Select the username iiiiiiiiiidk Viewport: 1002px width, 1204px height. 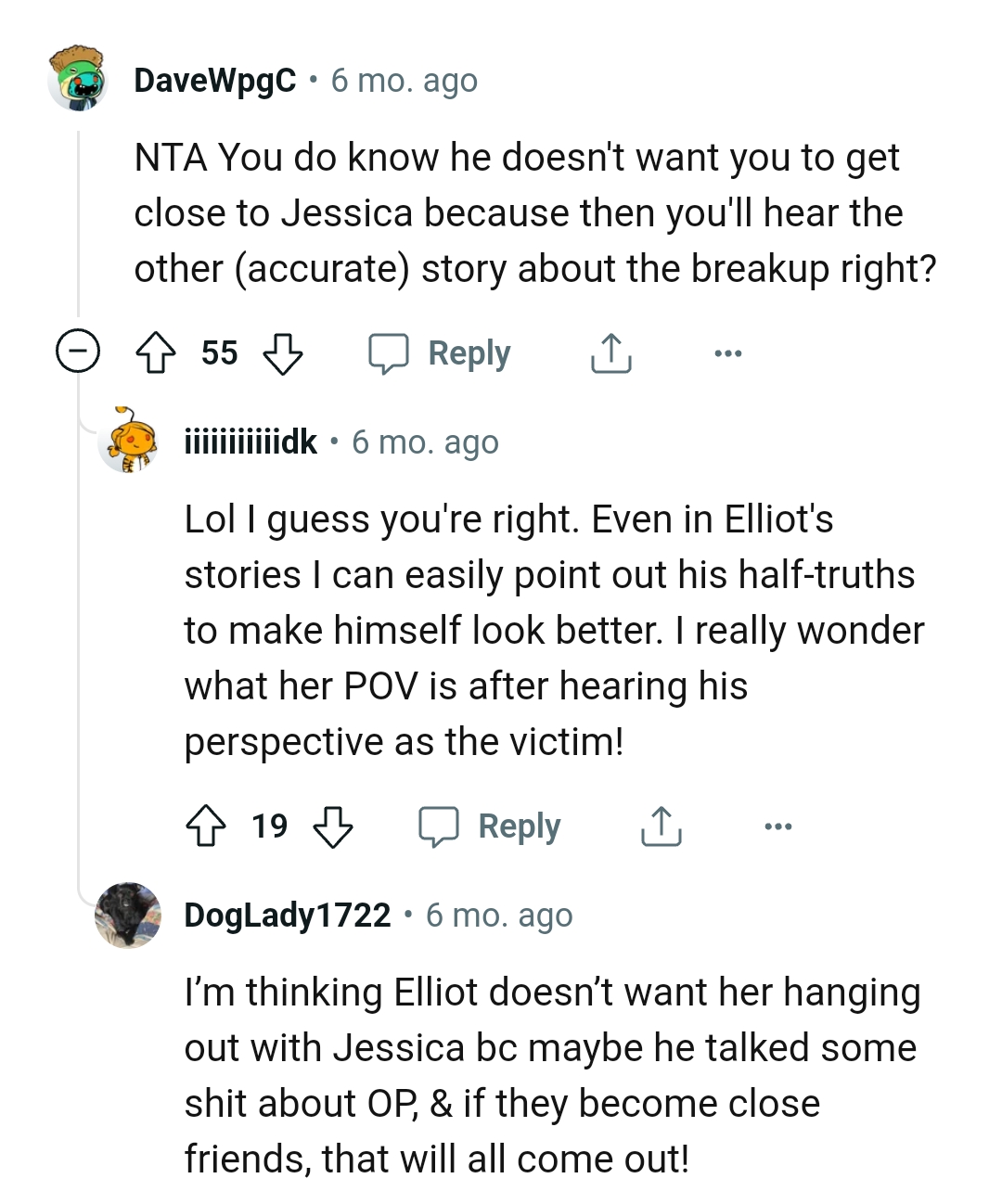pyautogui.click(x=252, y=442)
